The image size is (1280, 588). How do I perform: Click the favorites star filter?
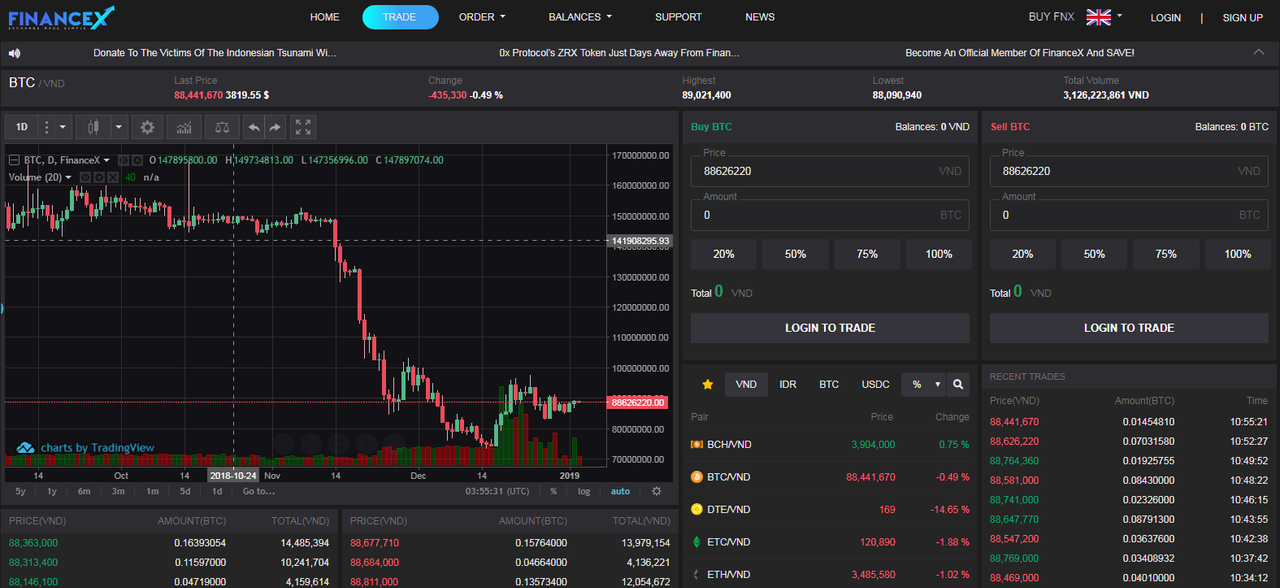pyautogui.click(x=708, y=384)
